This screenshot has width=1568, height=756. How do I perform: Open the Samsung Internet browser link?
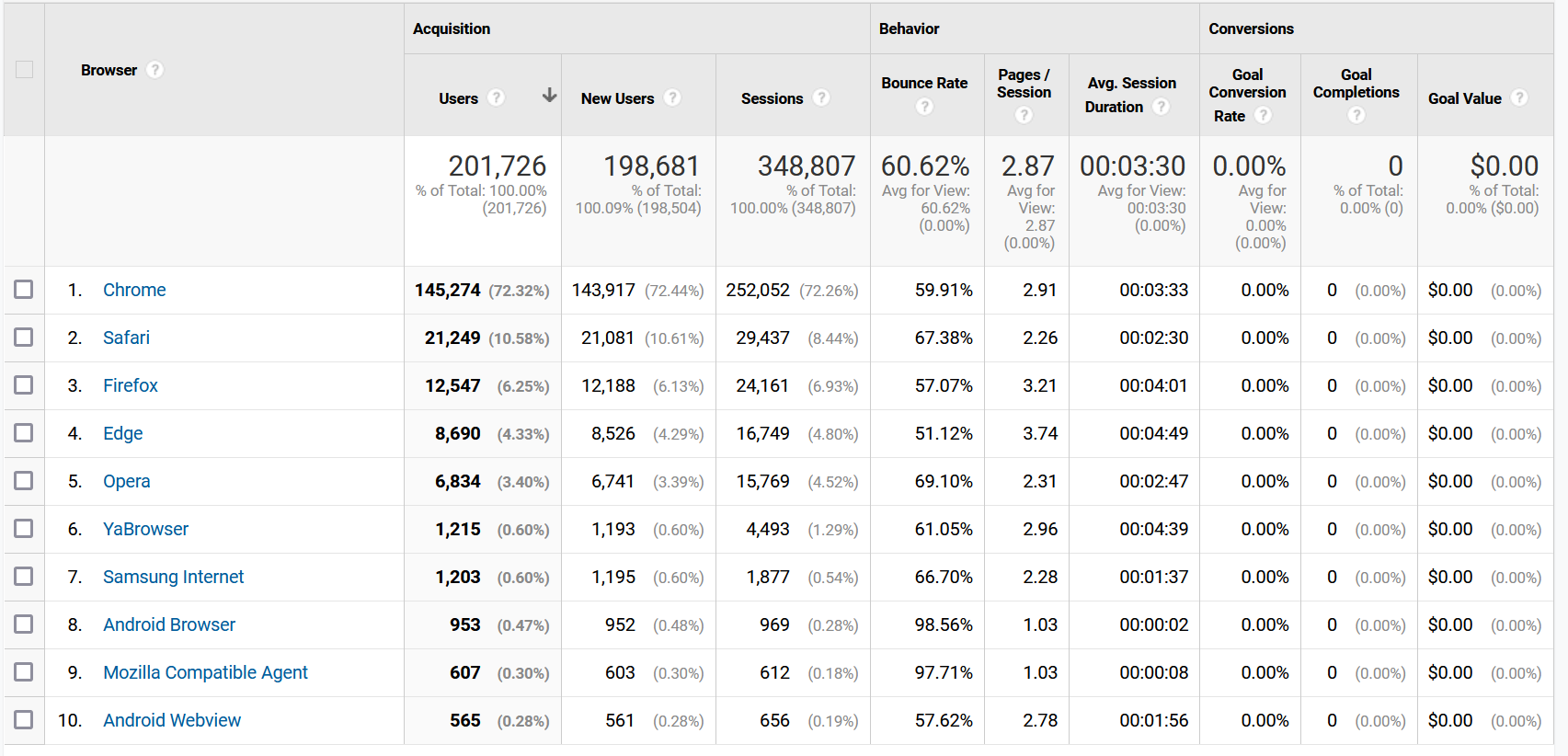pos(173,577)
